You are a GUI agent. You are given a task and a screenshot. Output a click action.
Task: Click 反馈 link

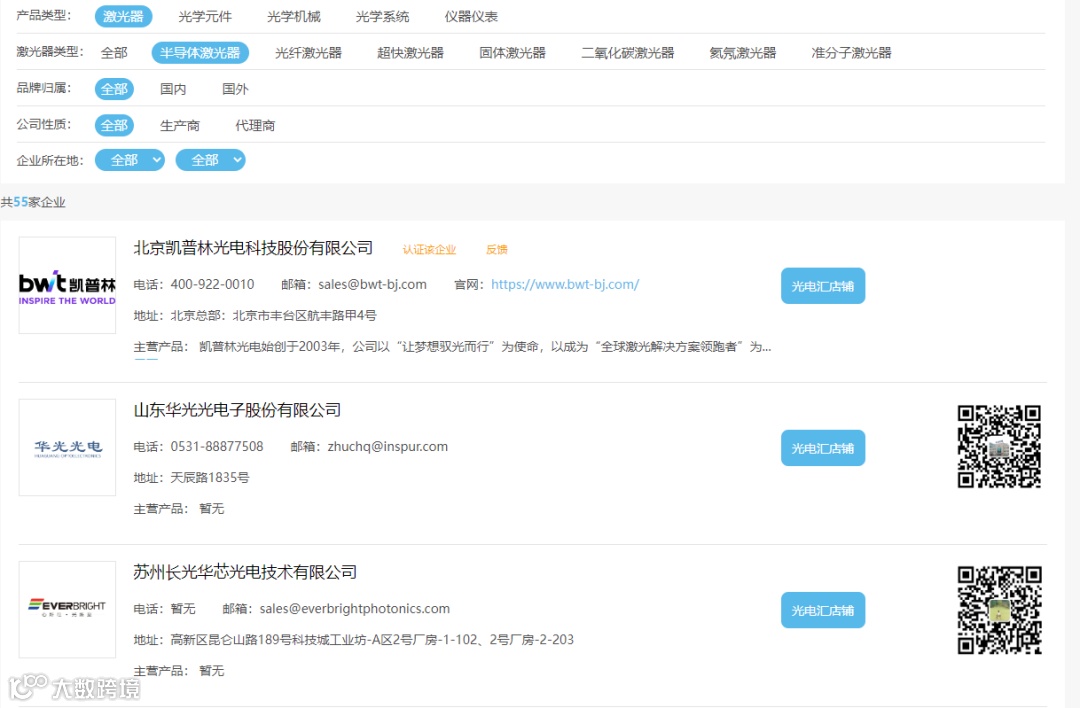497,249
